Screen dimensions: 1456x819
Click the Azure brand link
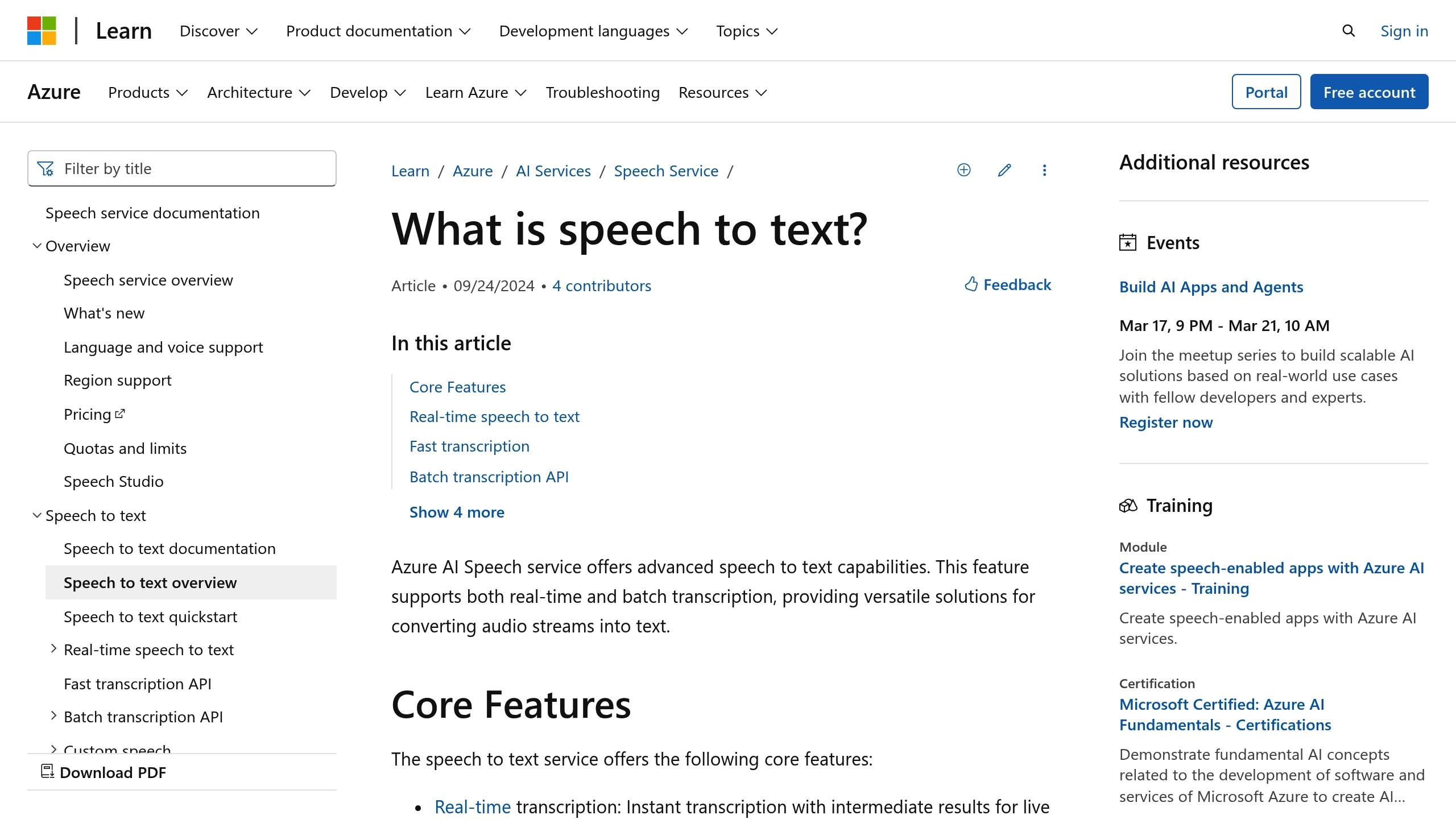tap(54, 92)
